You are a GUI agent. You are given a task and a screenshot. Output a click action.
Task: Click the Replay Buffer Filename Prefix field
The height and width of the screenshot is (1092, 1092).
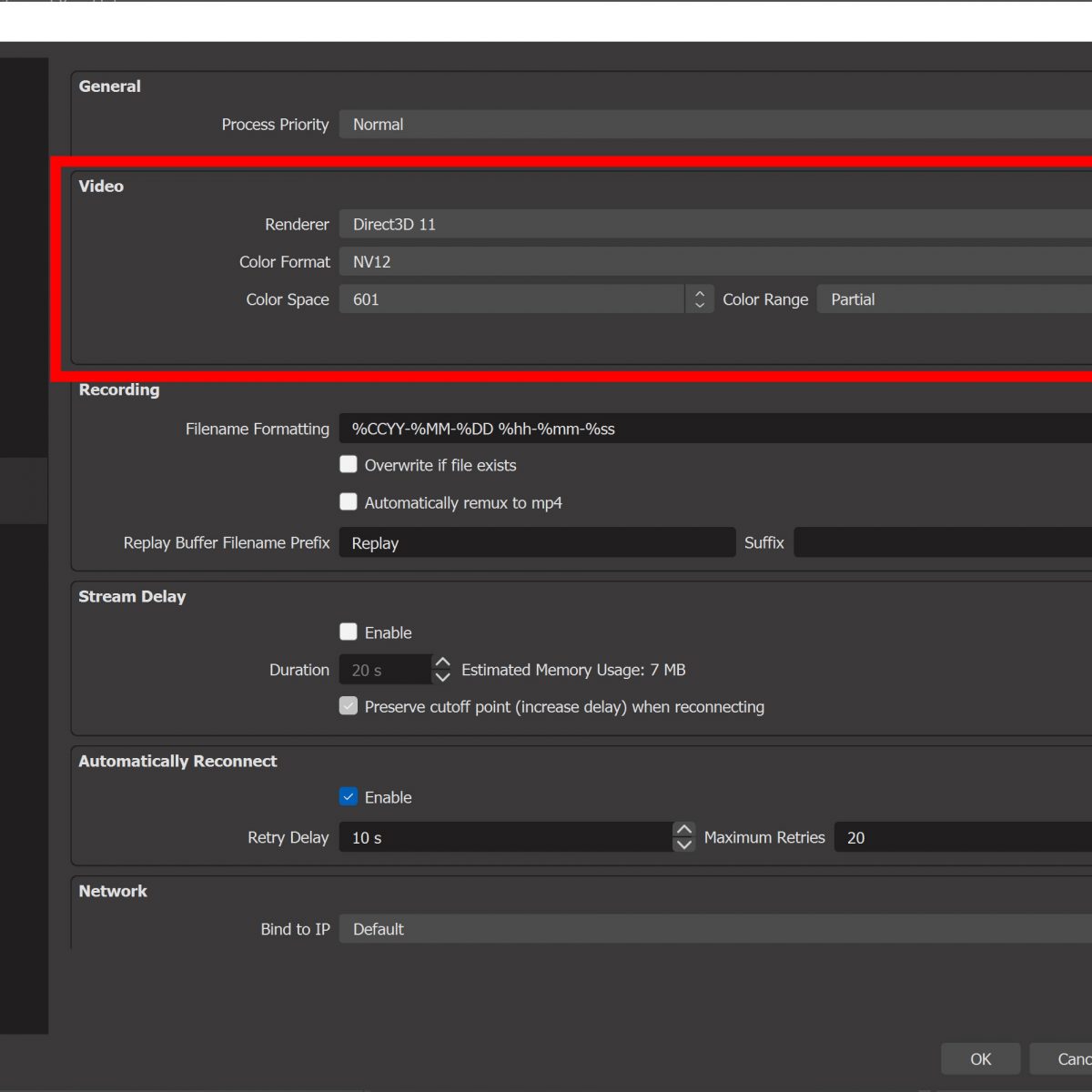(536, 543)
